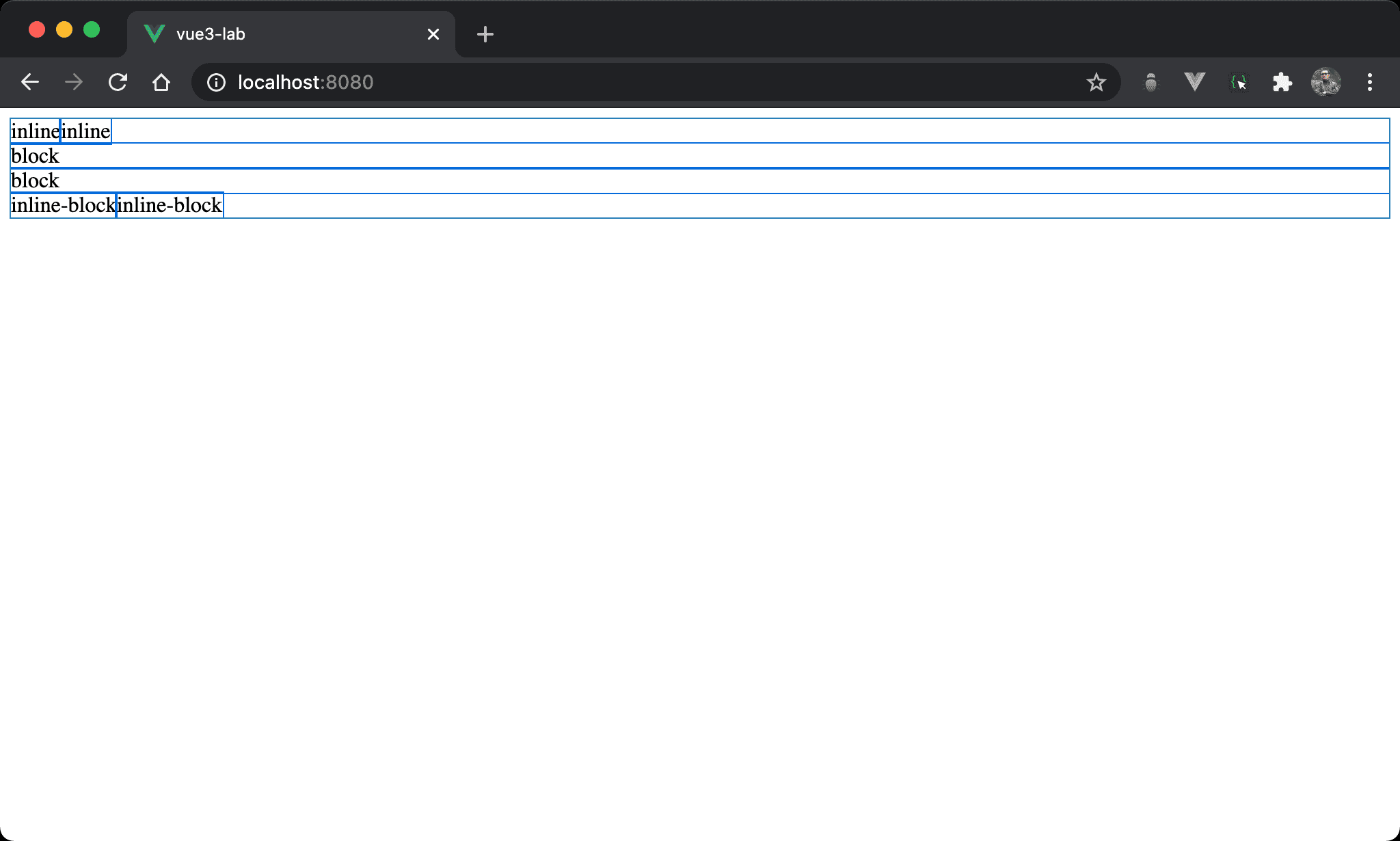
Task: Click the green maximize window button
Action: pyautogui.click(x=92, y=30)
